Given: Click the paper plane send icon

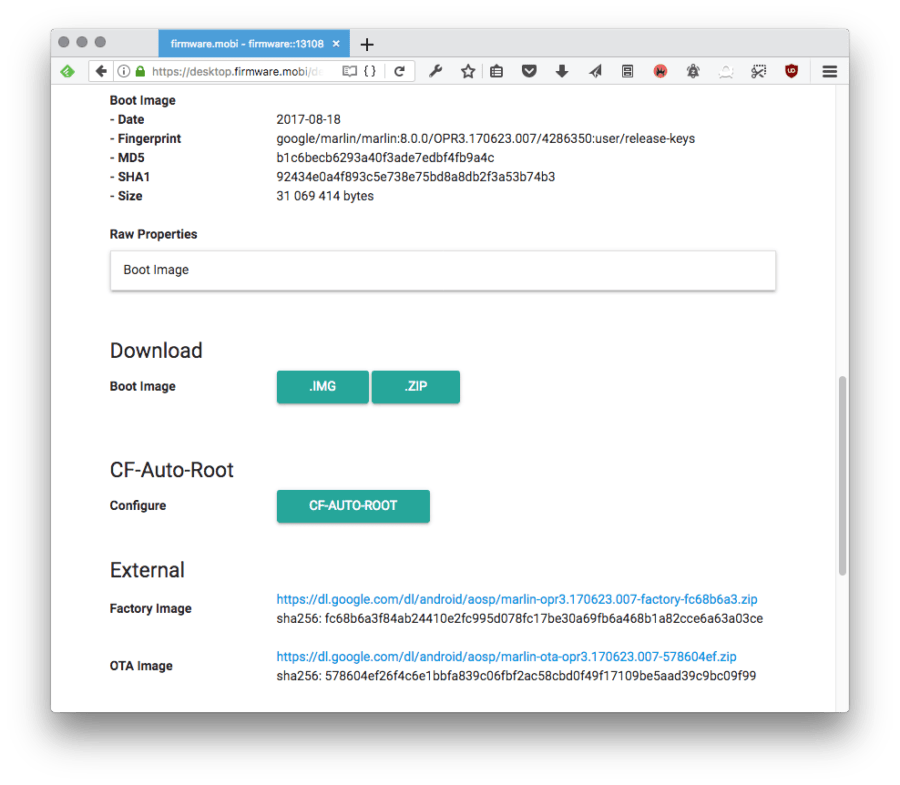Looking at the screenshot, I should [x=595, y=71].
